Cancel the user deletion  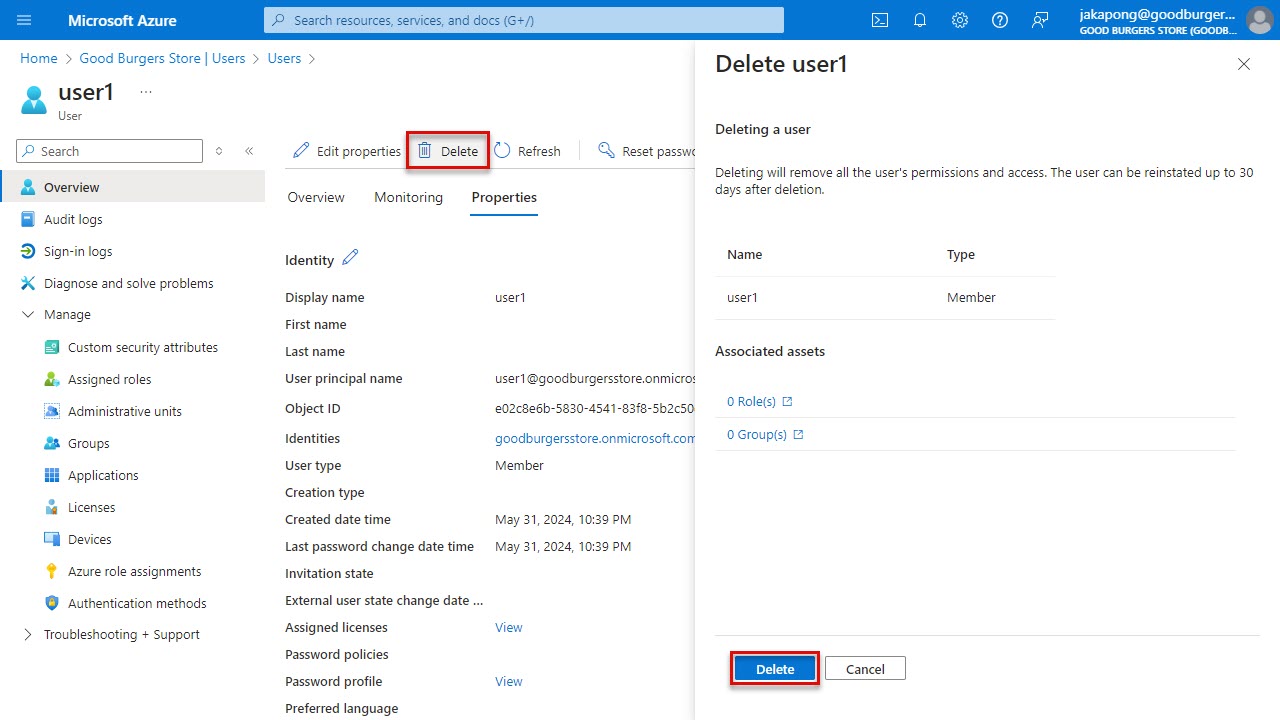(864, 668)
